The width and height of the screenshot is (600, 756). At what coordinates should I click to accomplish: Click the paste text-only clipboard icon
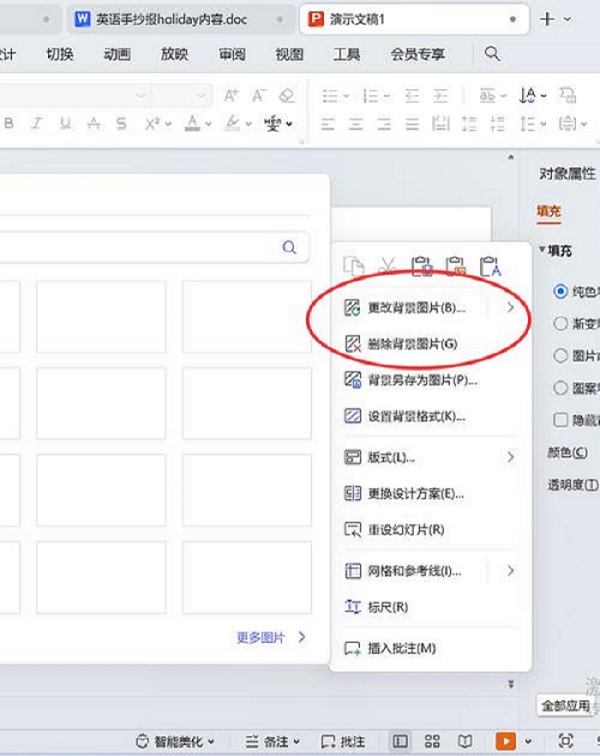489,266
